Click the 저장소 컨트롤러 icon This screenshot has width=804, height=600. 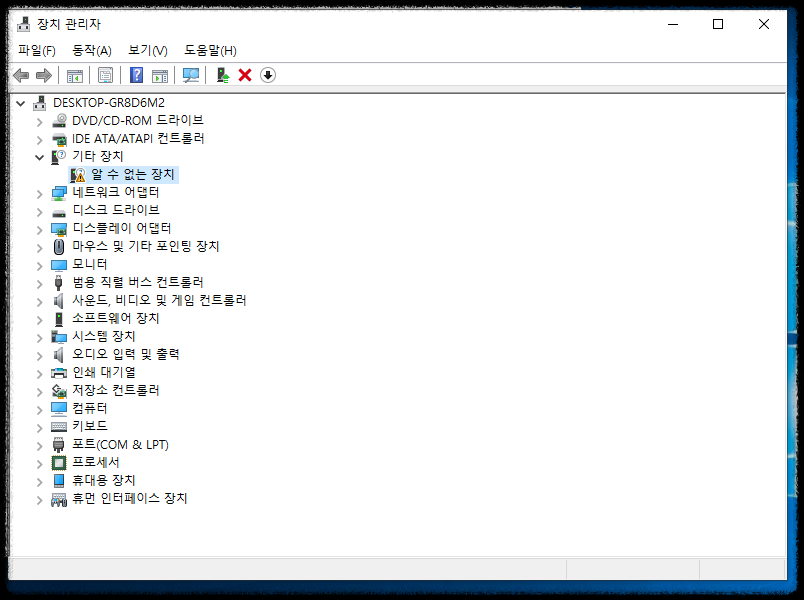(59, 391)
